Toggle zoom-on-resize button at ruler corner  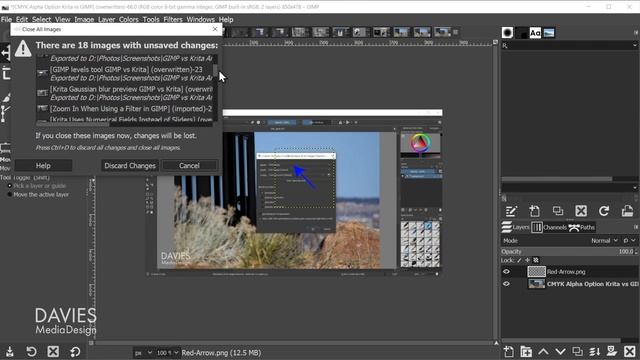[x=496, y=42]
